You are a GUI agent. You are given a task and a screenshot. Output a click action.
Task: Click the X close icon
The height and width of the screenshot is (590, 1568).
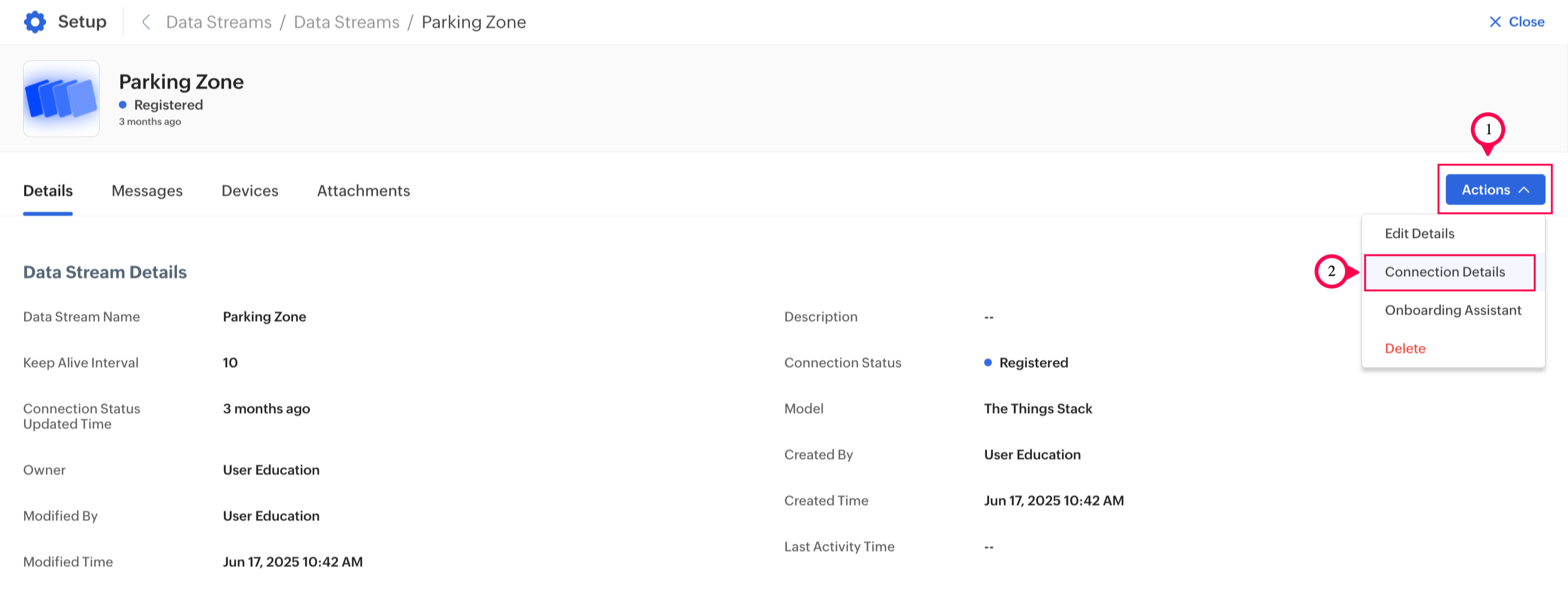1495,22
